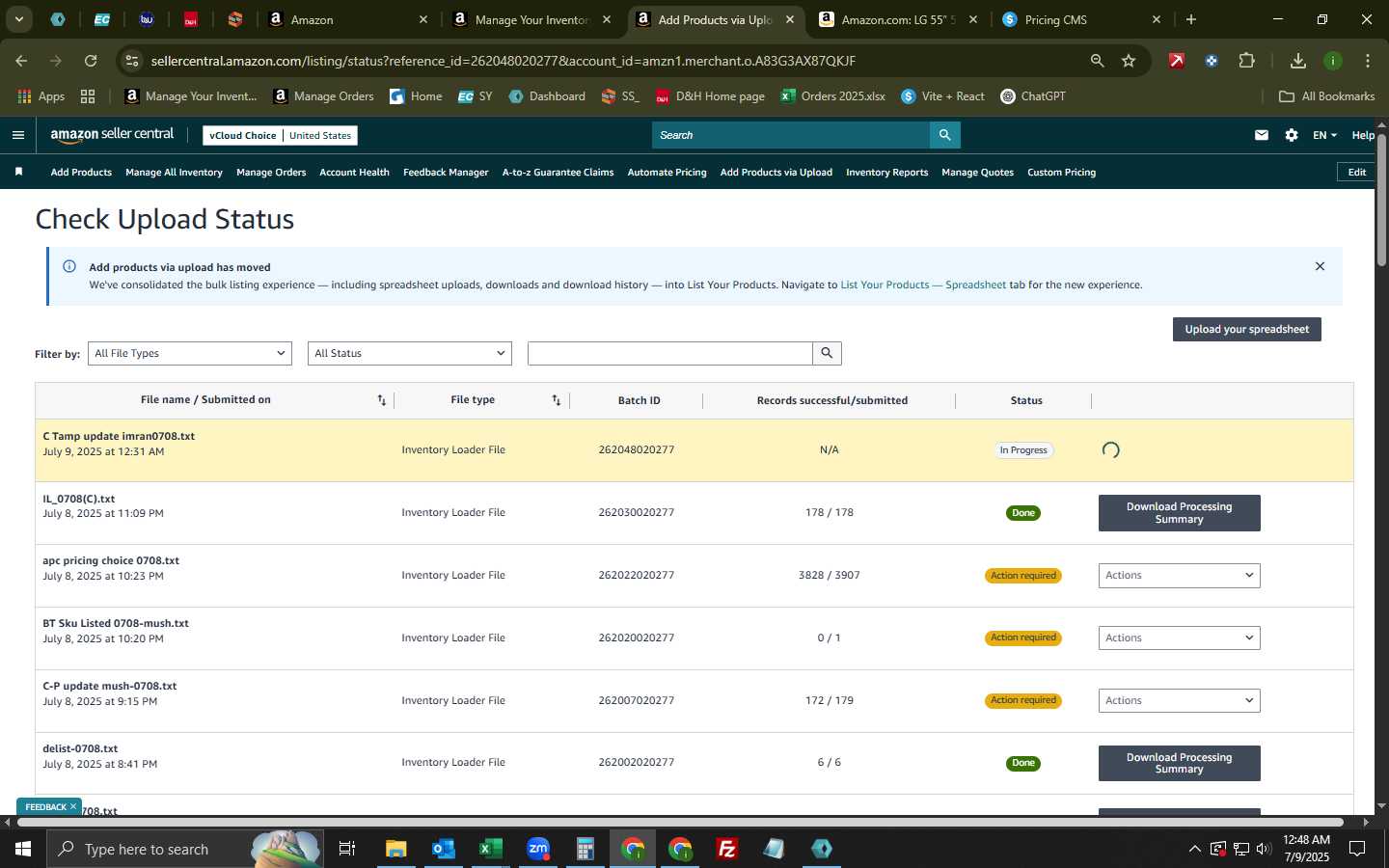1389x868 pixels.
Task: Click the filter search magnifier button
Action: (827, 353)
